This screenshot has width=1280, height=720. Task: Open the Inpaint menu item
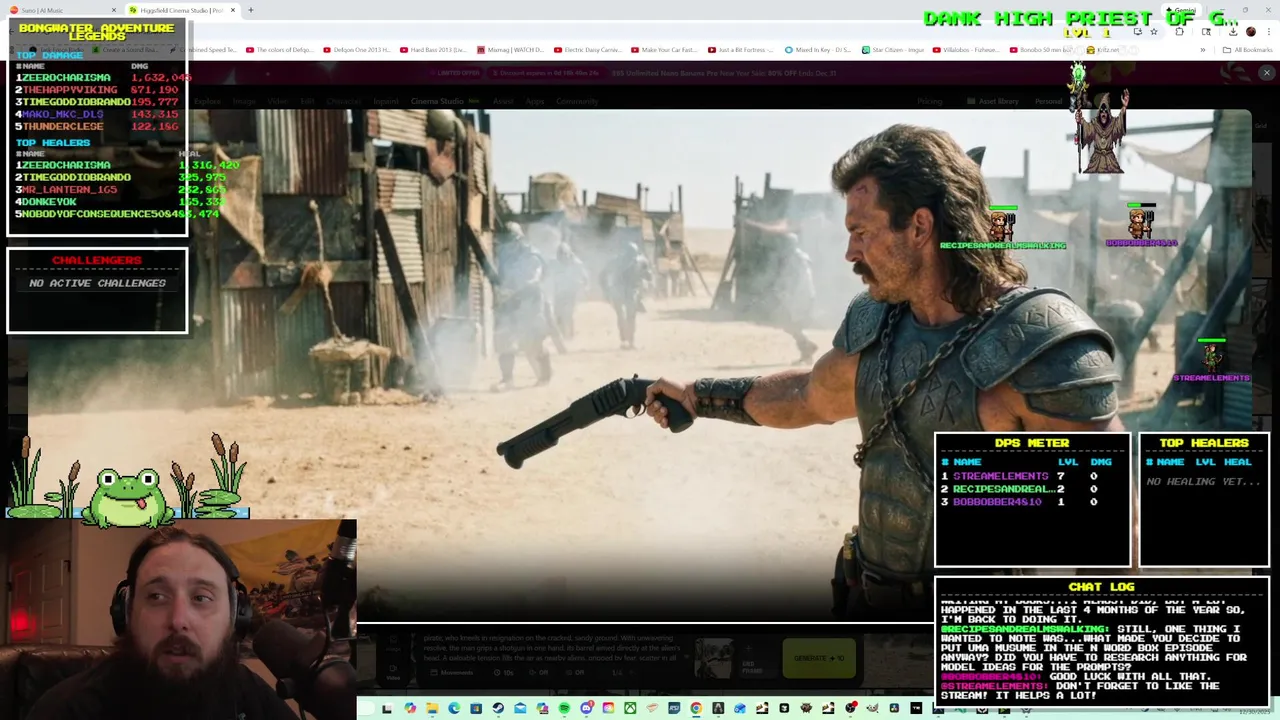point(385,101)
